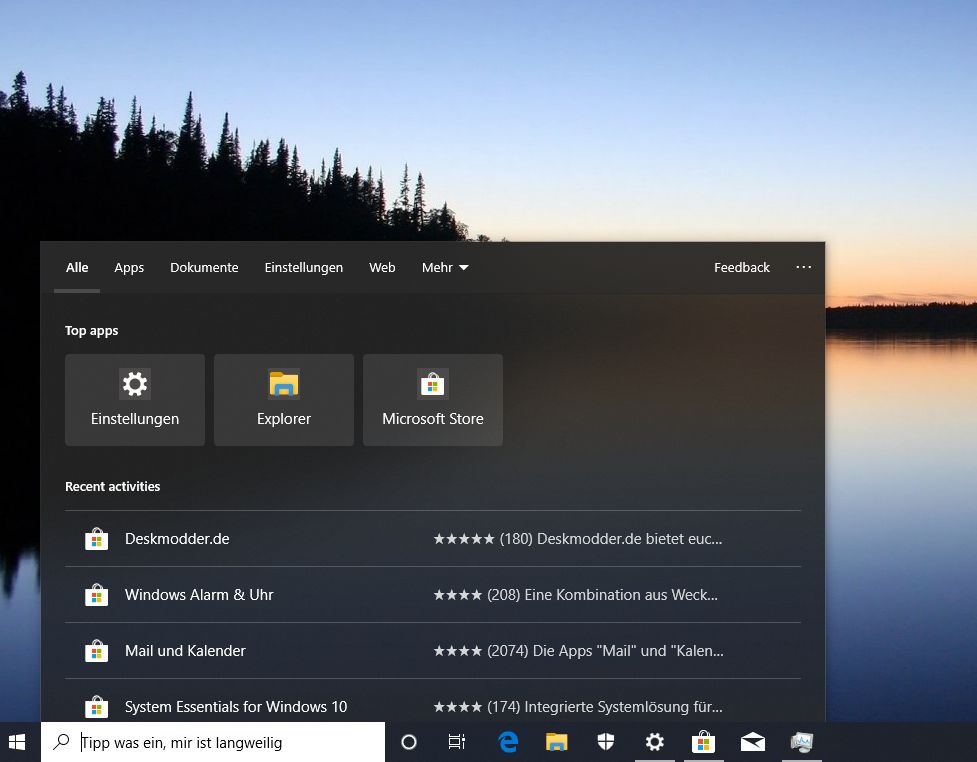
Task: Open the monitor app on the taskbar
Action: 802,742
